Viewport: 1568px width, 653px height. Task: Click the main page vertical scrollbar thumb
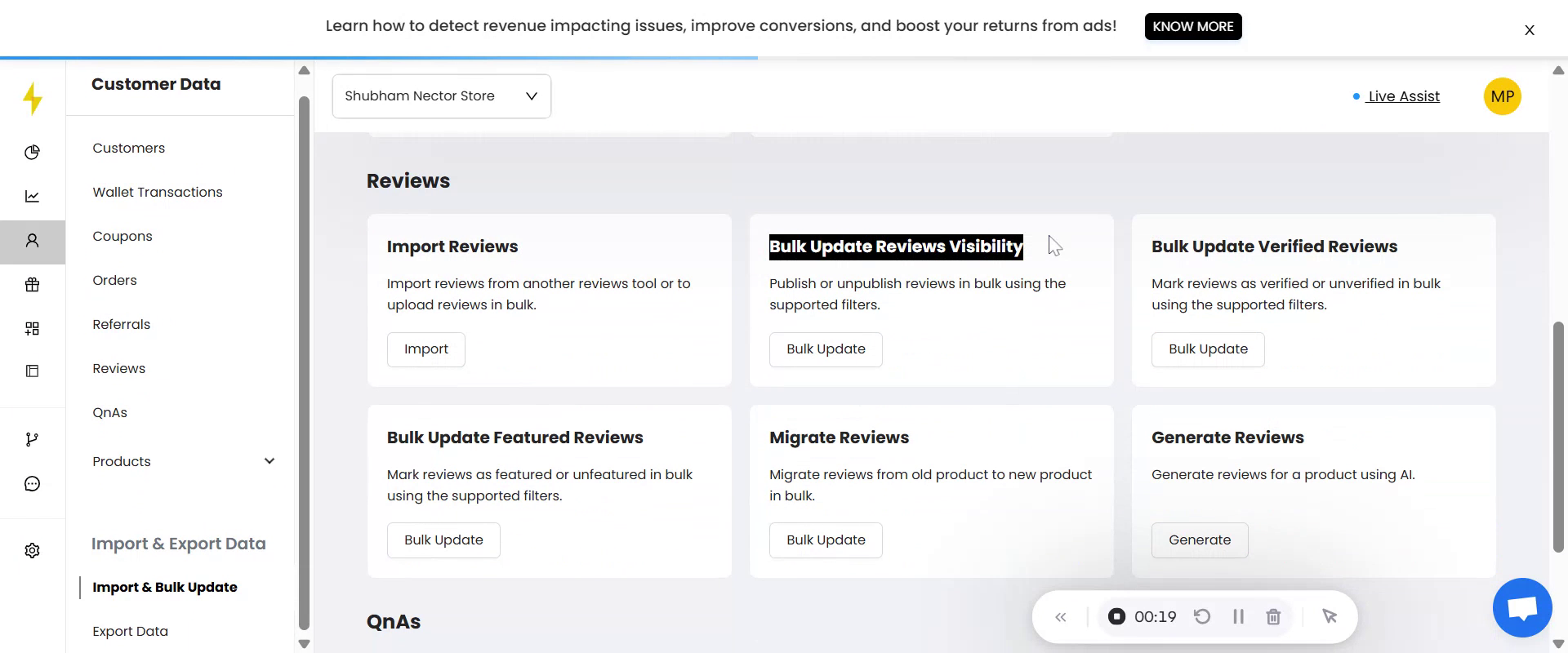click(x=1558, y=437)
